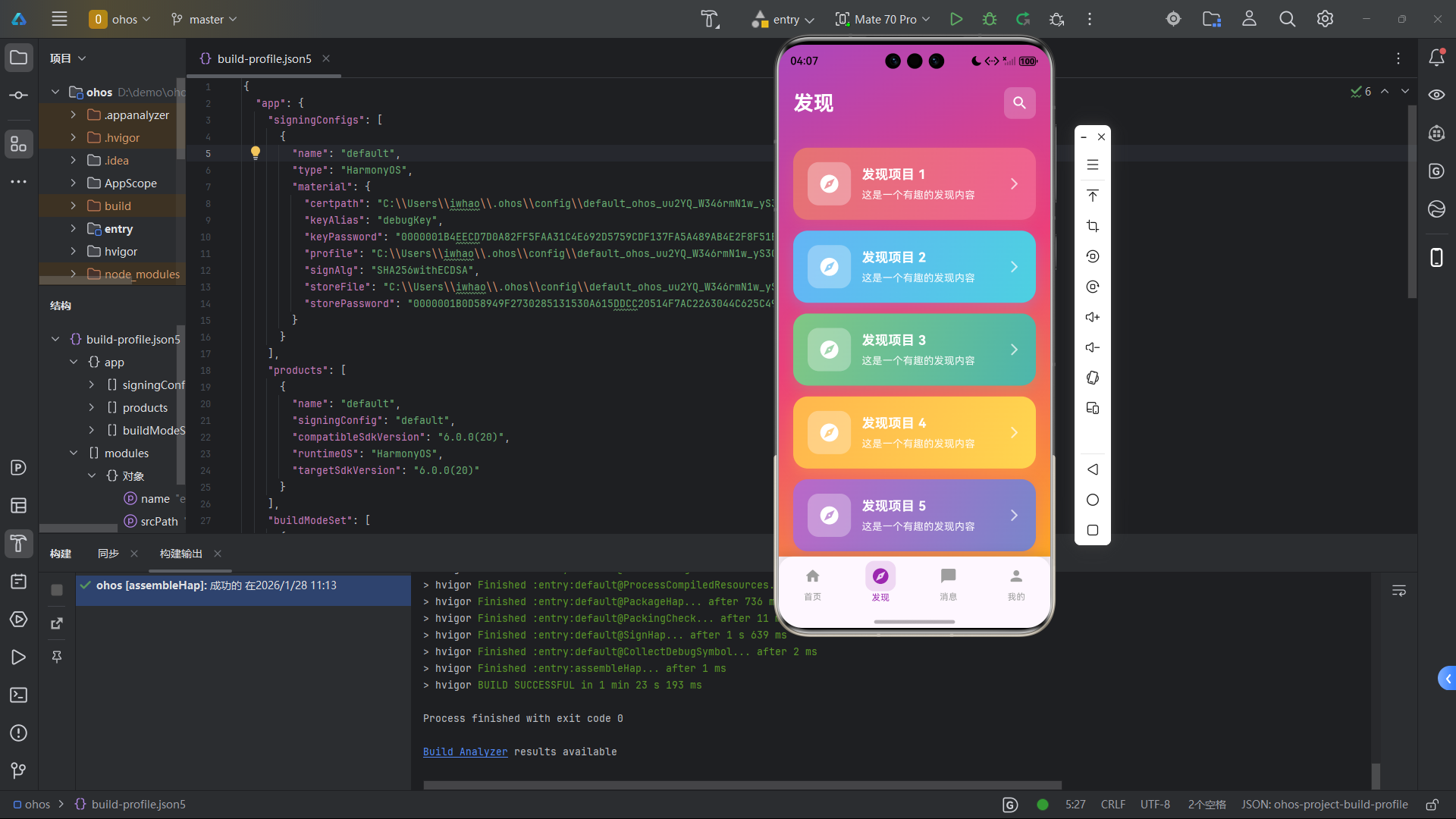This screenshot has width=1456, height=819.
Task: Open the Build Analyzer link
Action: pyautogui.click(x=465, y=752)
